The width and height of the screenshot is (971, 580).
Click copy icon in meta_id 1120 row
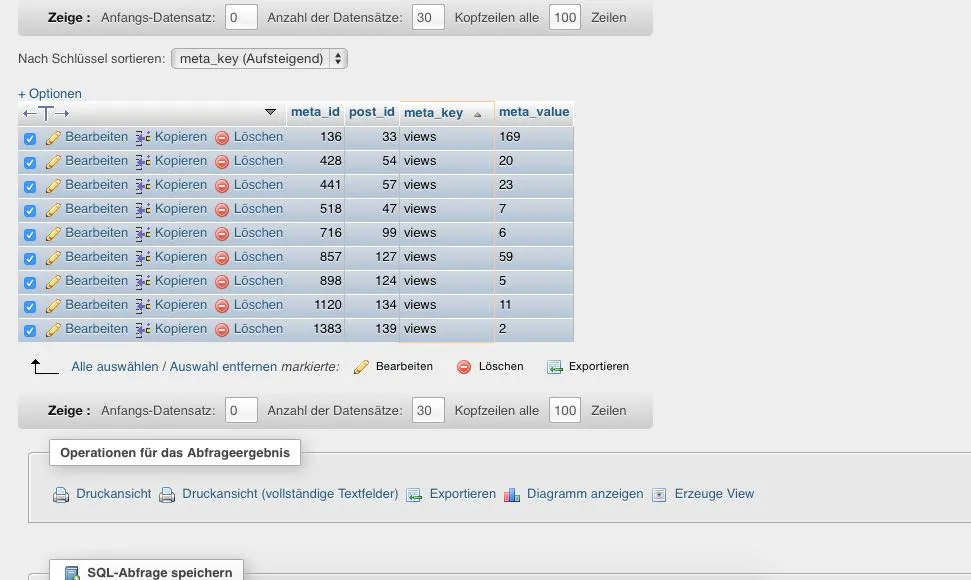(x=143, y=306)
